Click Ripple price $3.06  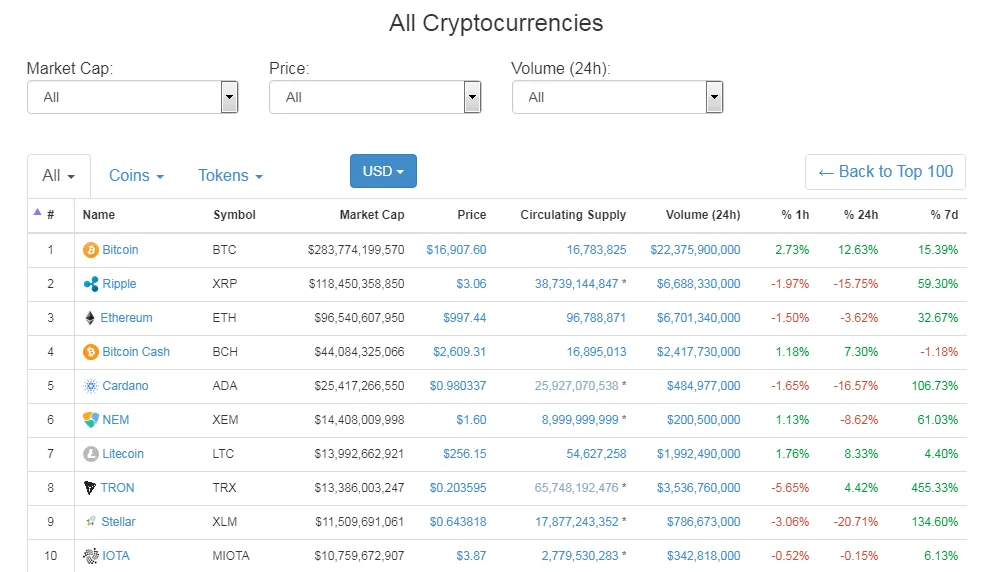point(471,284)
